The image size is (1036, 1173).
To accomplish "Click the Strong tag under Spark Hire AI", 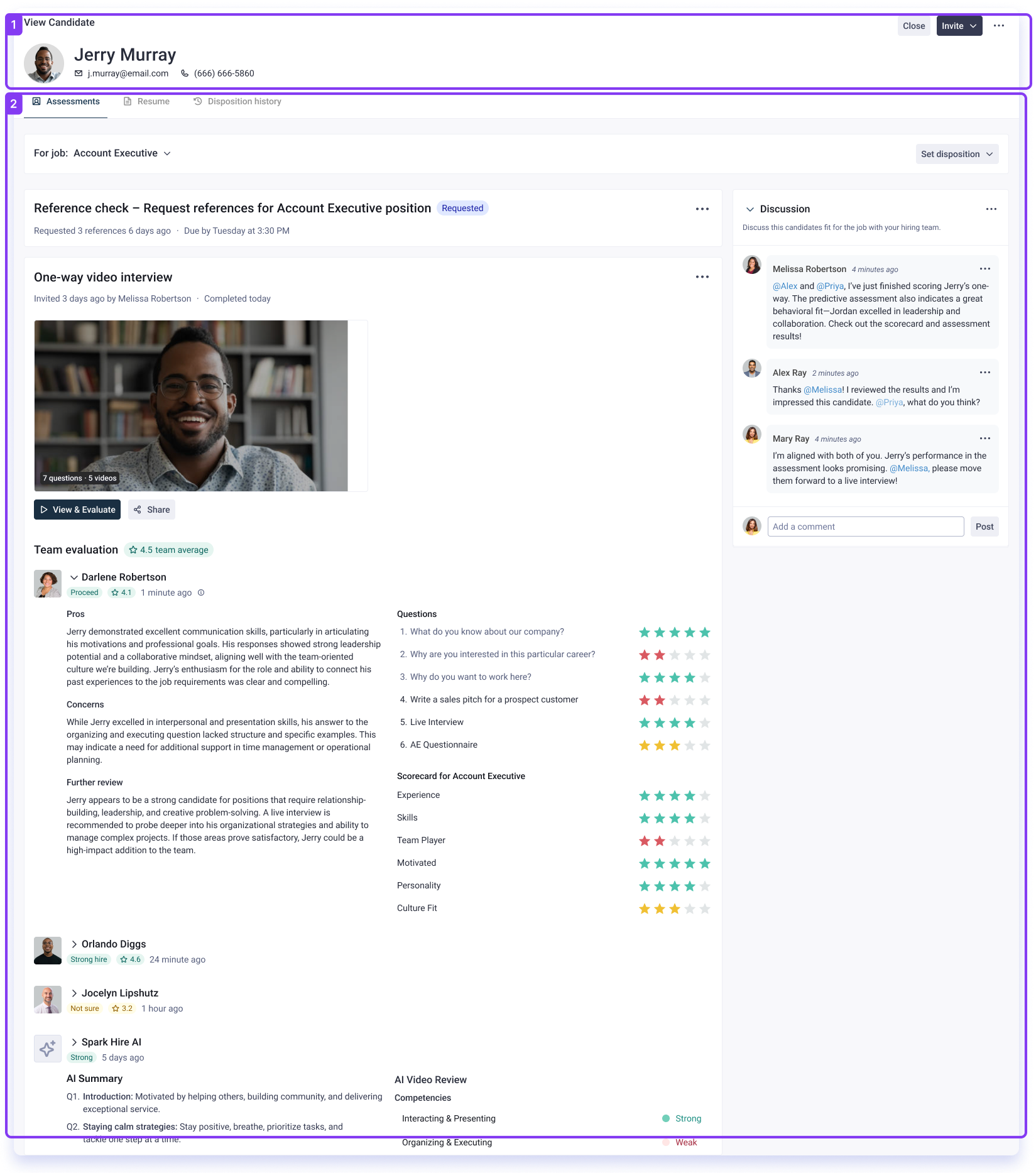I will point(82,1057).
